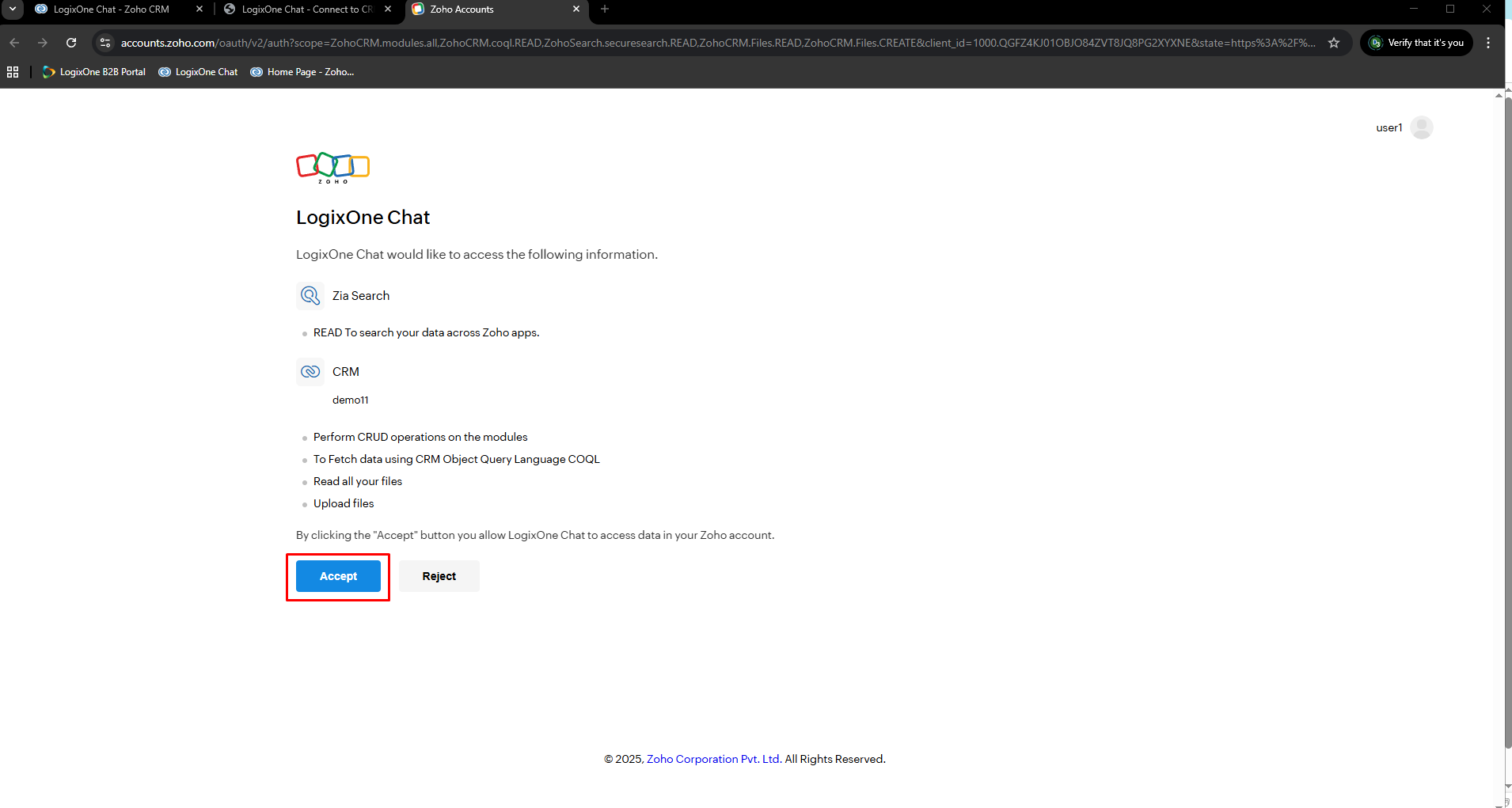Switch to the LogixOne Chat - Zoho CRM tab

pos(111,9)
